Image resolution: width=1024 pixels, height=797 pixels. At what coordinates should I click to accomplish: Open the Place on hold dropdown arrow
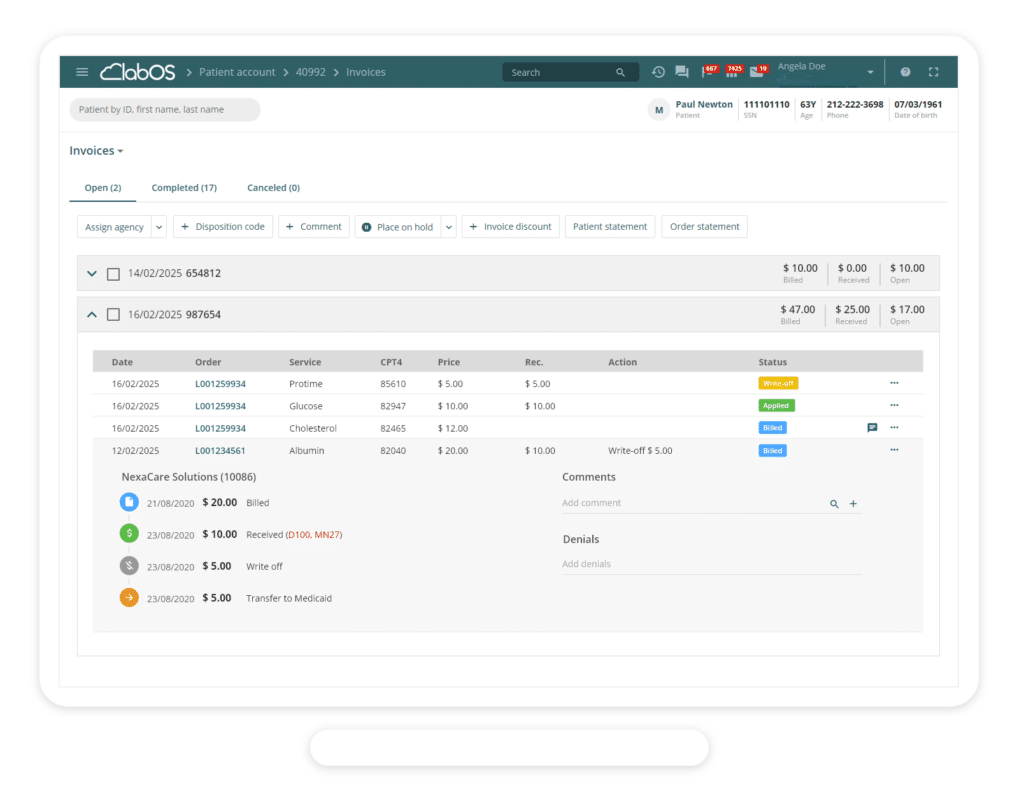coord(448,226)
